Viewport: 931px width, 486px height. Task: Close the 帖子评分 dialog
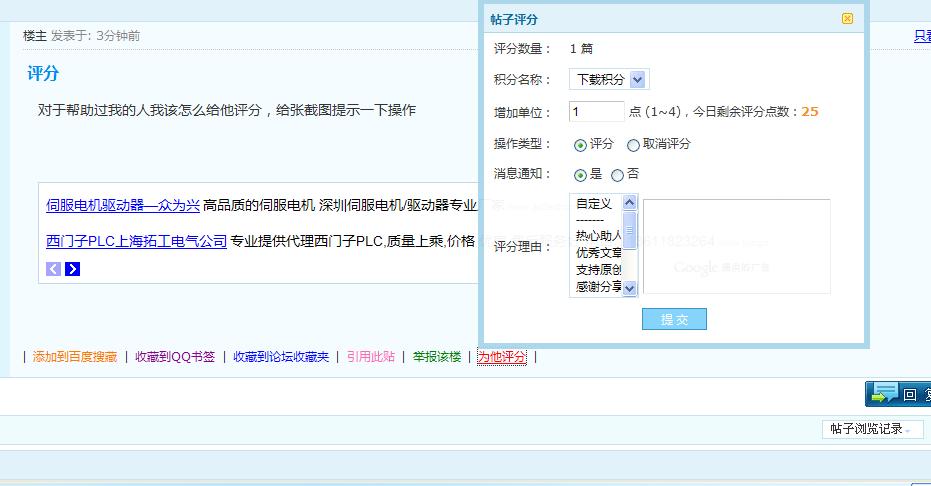(x=847, y=19)
